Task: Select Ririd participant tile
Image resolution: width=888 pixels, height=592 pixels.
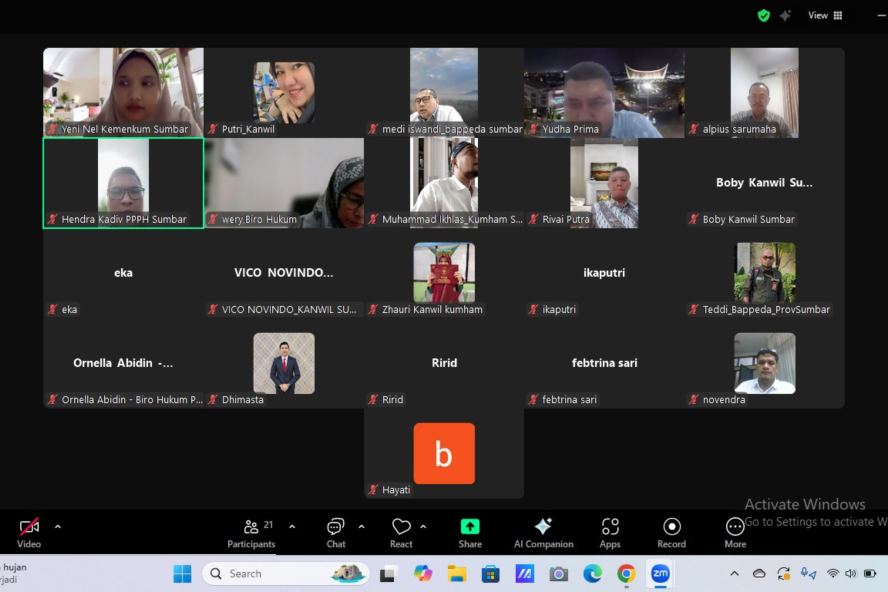Action: tap(444, 363)
